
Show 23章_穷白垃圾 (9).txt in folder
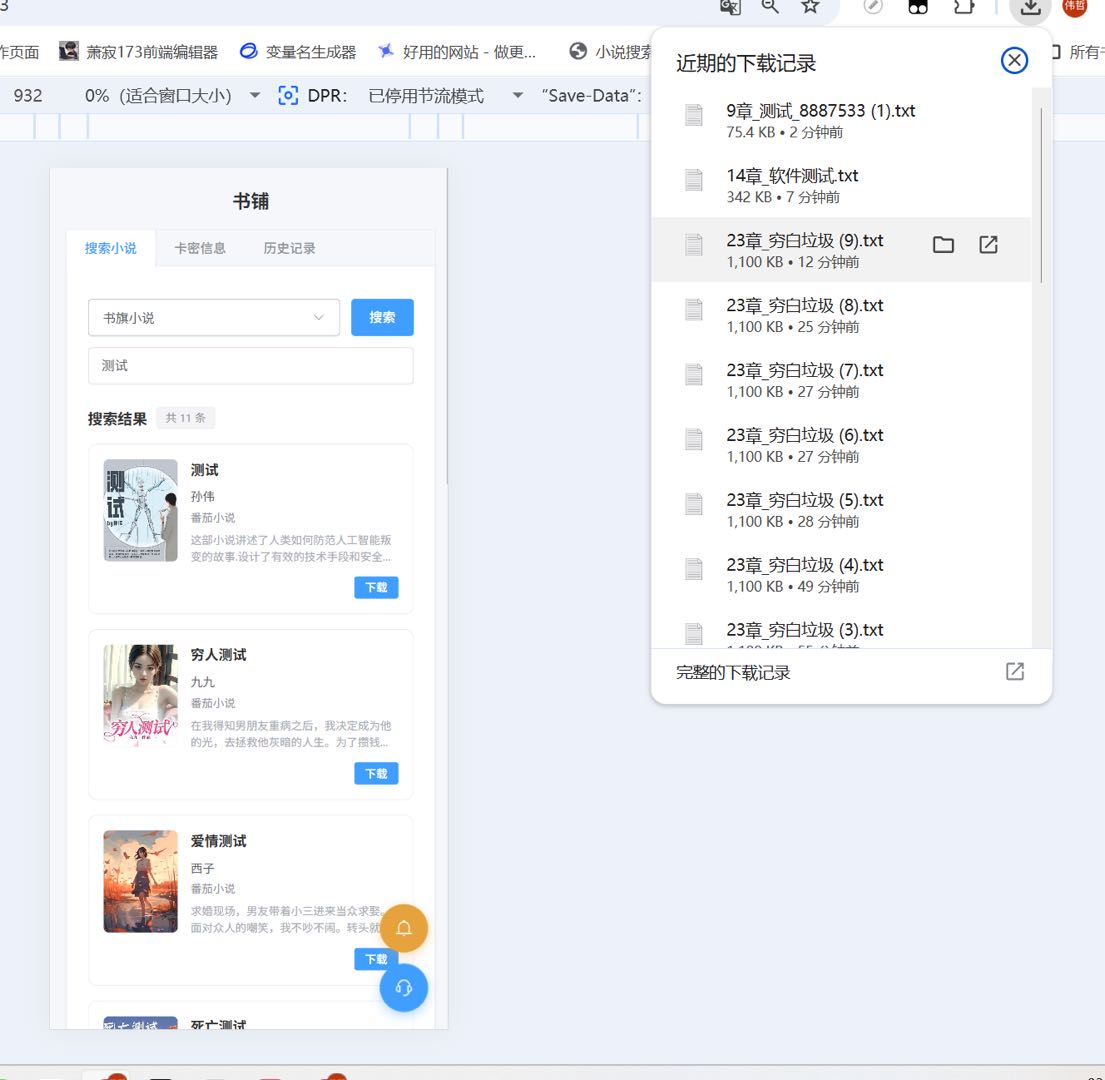pos(943,245)
